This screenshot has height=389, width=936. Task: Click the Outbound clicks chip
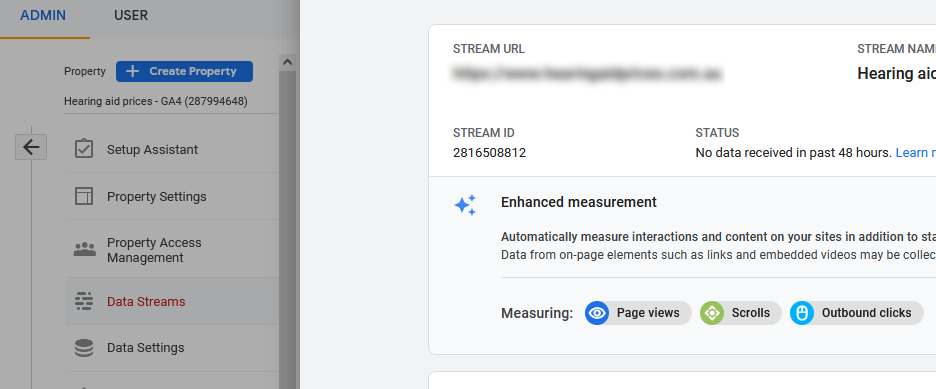click(857, 313)
